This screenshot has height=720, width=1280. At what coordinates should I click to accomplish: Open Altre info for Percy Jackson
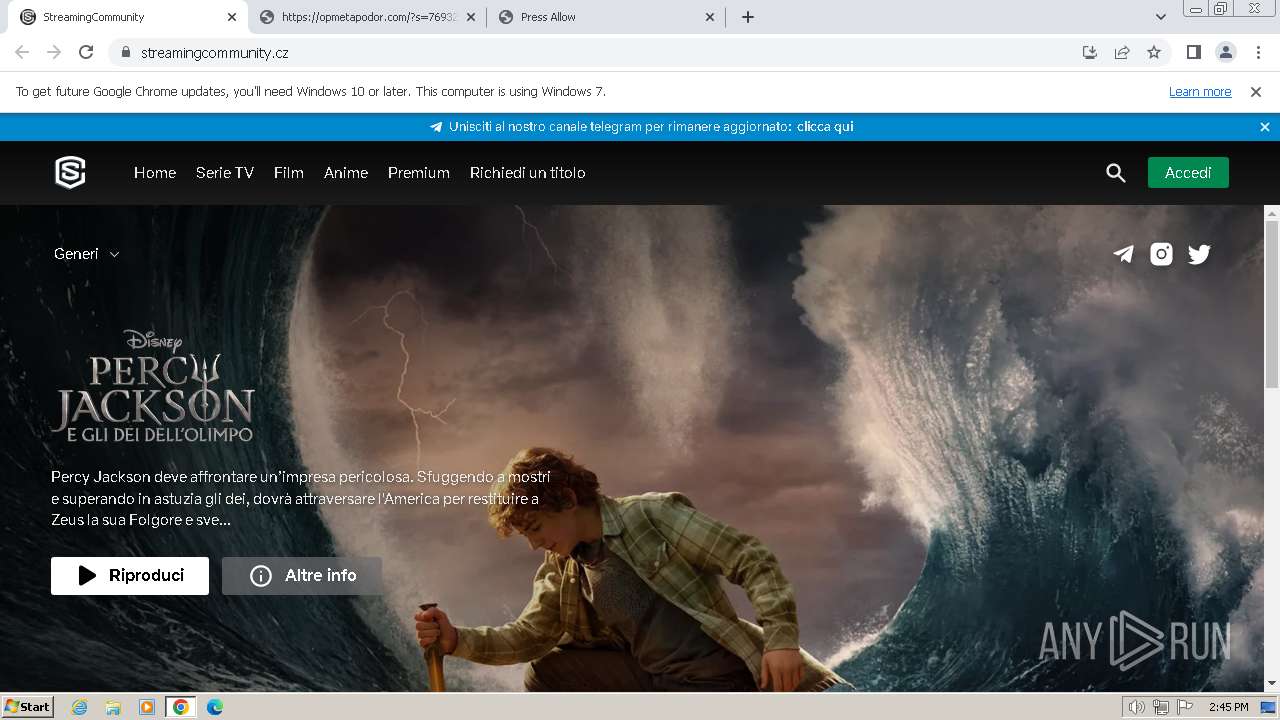(302, 576)
